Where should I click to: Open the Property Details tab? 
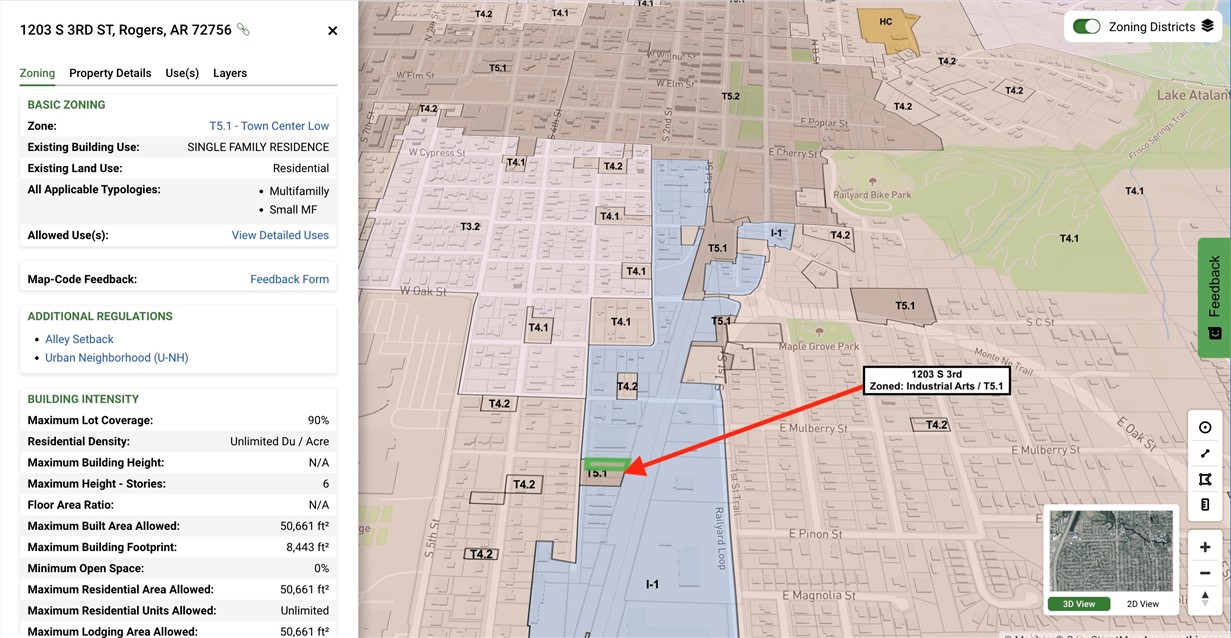(110, 73)
